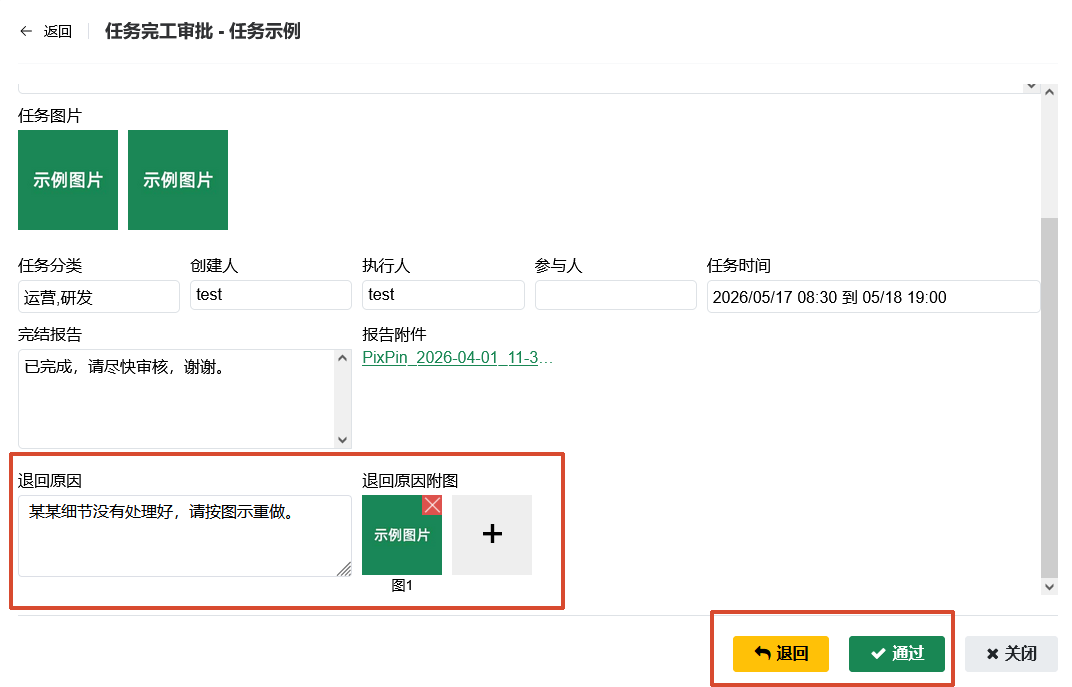Click the 退回原因附图 label
The image size is (1072, 687).
coord(410,481)
